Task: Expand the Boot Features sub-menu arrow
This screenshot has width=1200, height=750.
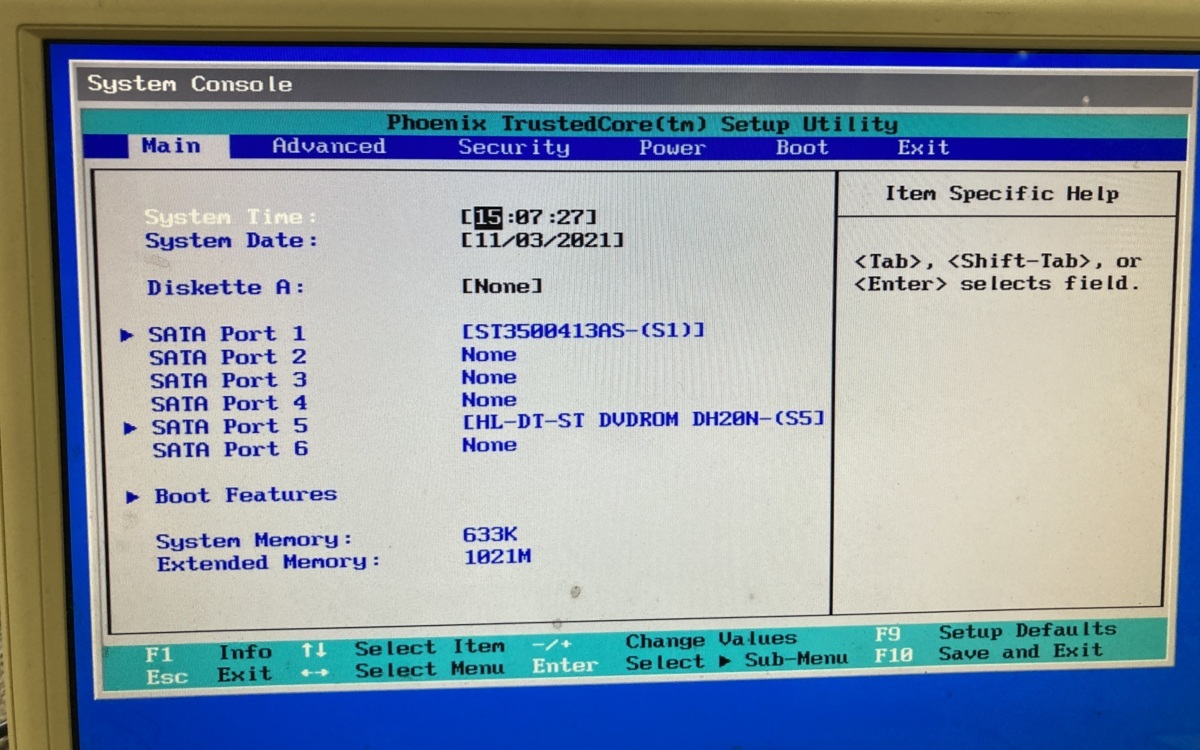Action: coord(134,497)
